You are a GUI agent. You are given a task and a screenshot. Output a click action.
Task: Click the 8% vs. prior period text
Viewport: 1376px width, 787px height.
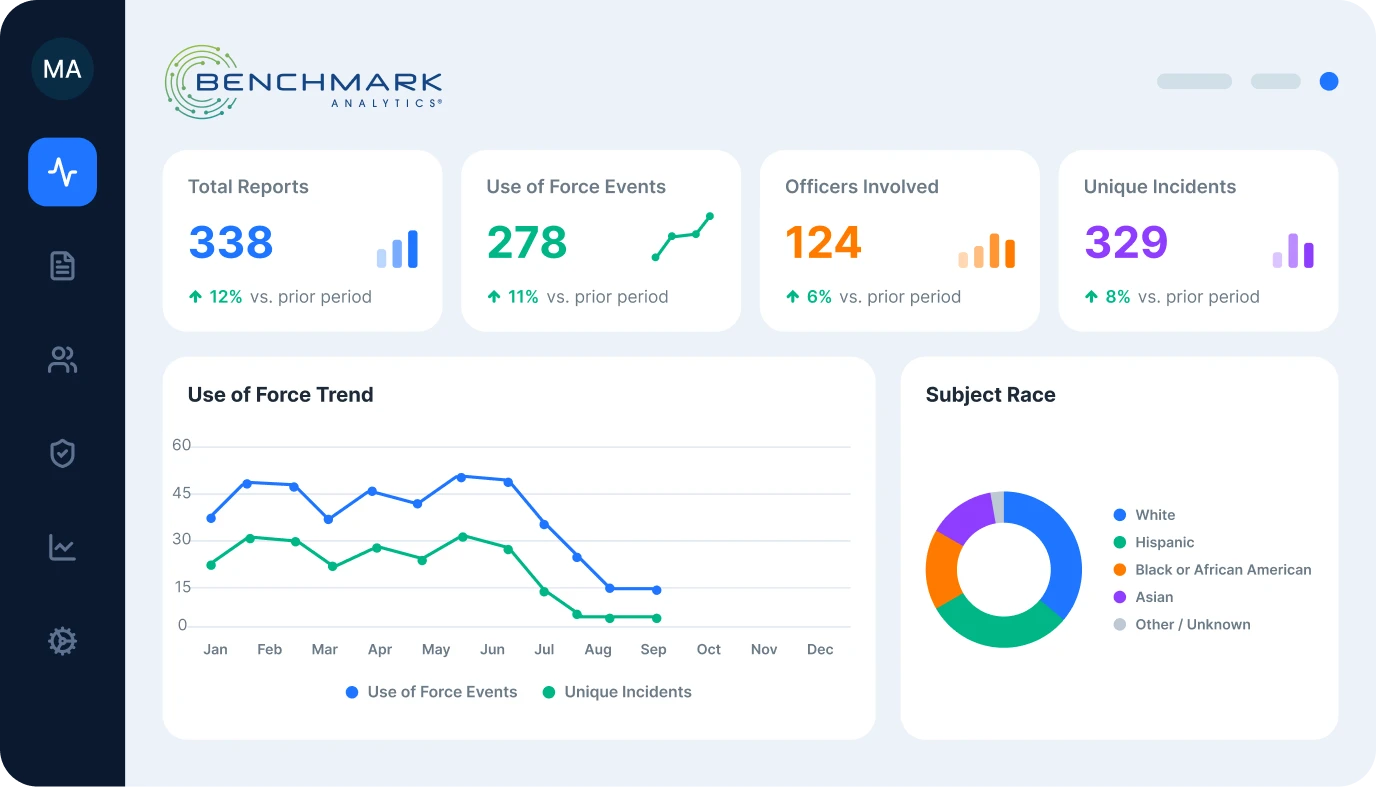pos(1172,297)
